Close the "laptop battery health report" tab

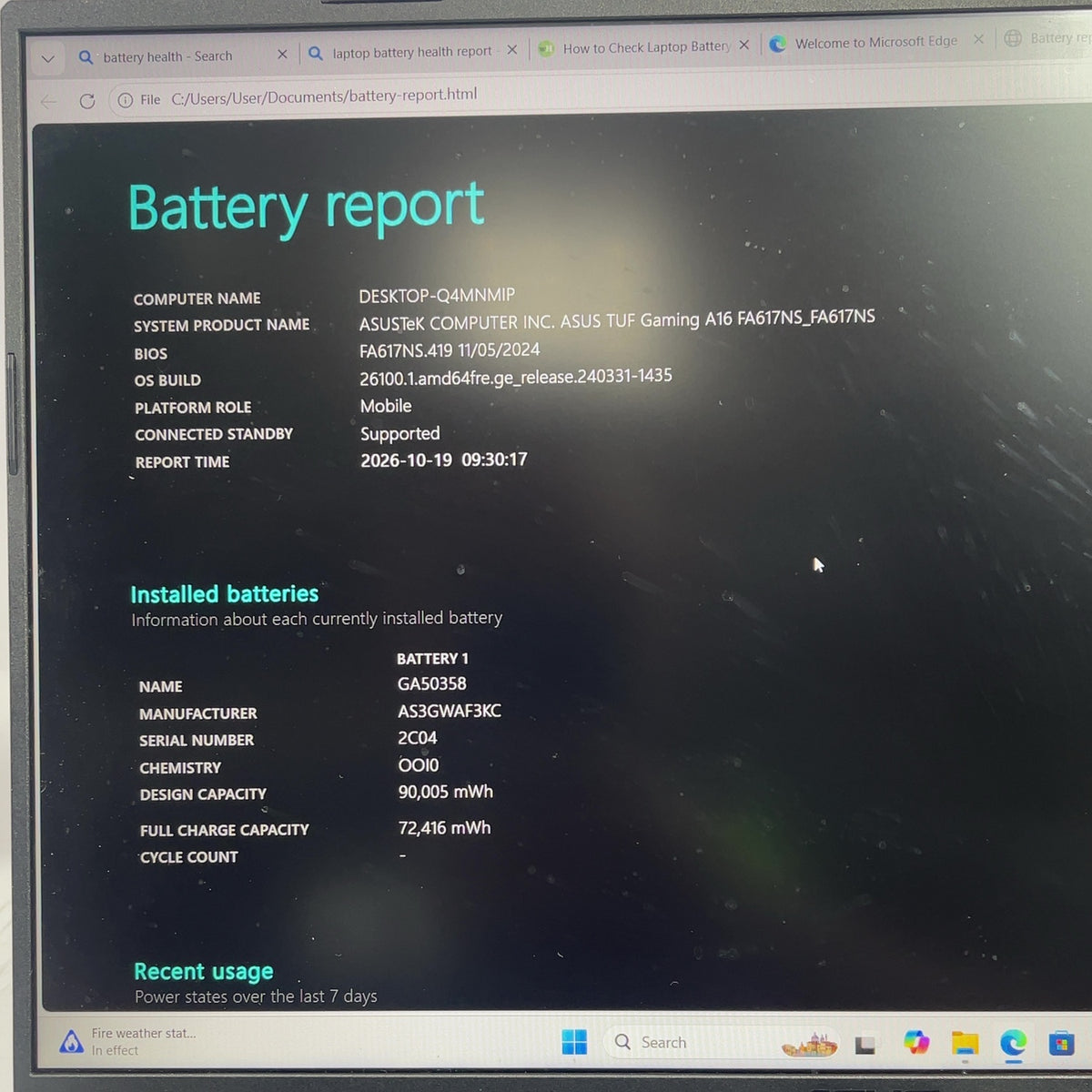512,50
